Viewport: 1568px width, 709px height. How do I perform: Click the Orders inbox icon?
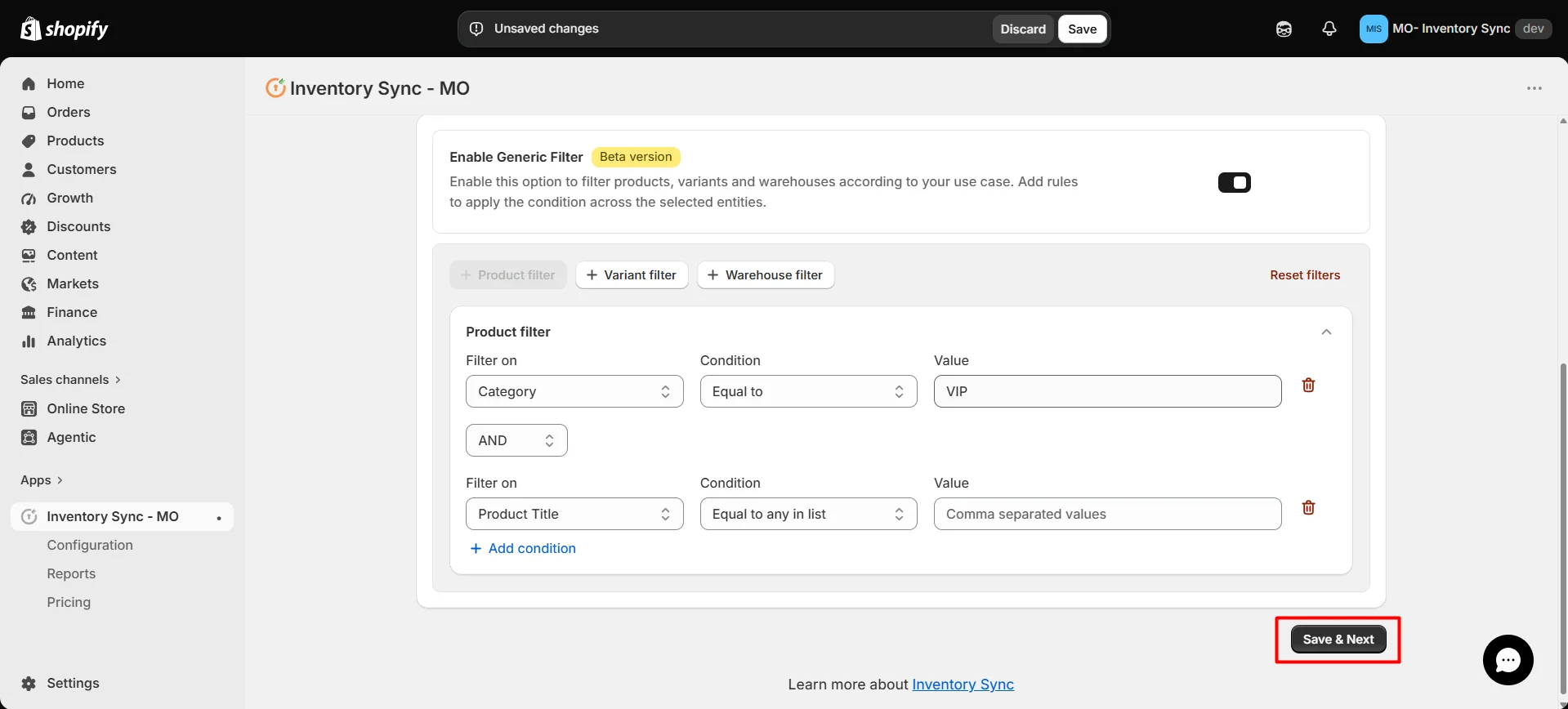coord(29,112)
